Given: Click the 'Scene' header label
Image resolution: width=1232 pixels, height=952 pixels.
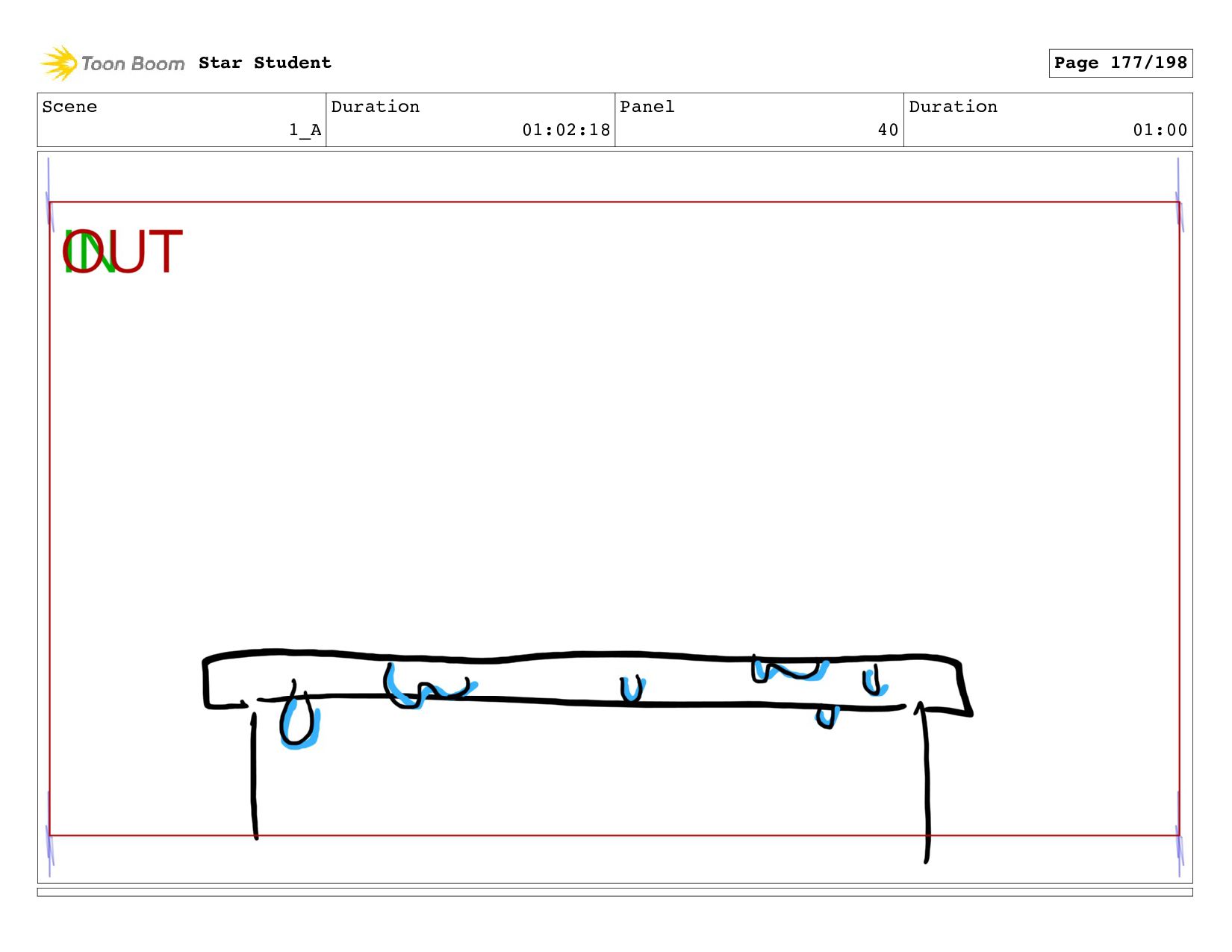Looking at the screenshot, I should [x=69, y=107].
